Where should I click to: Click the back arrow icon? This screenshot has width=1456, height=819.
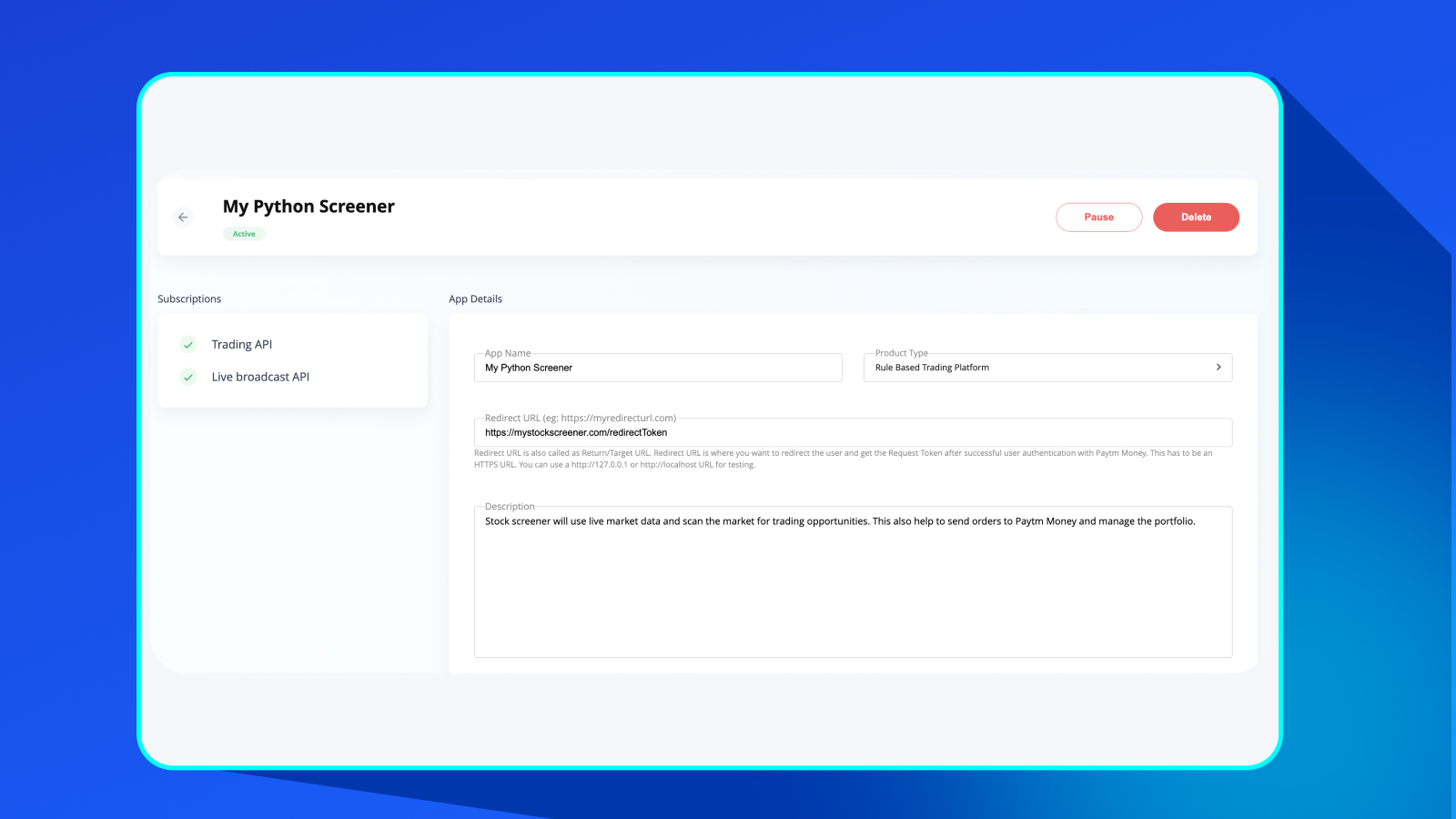(x=183, y=217)
